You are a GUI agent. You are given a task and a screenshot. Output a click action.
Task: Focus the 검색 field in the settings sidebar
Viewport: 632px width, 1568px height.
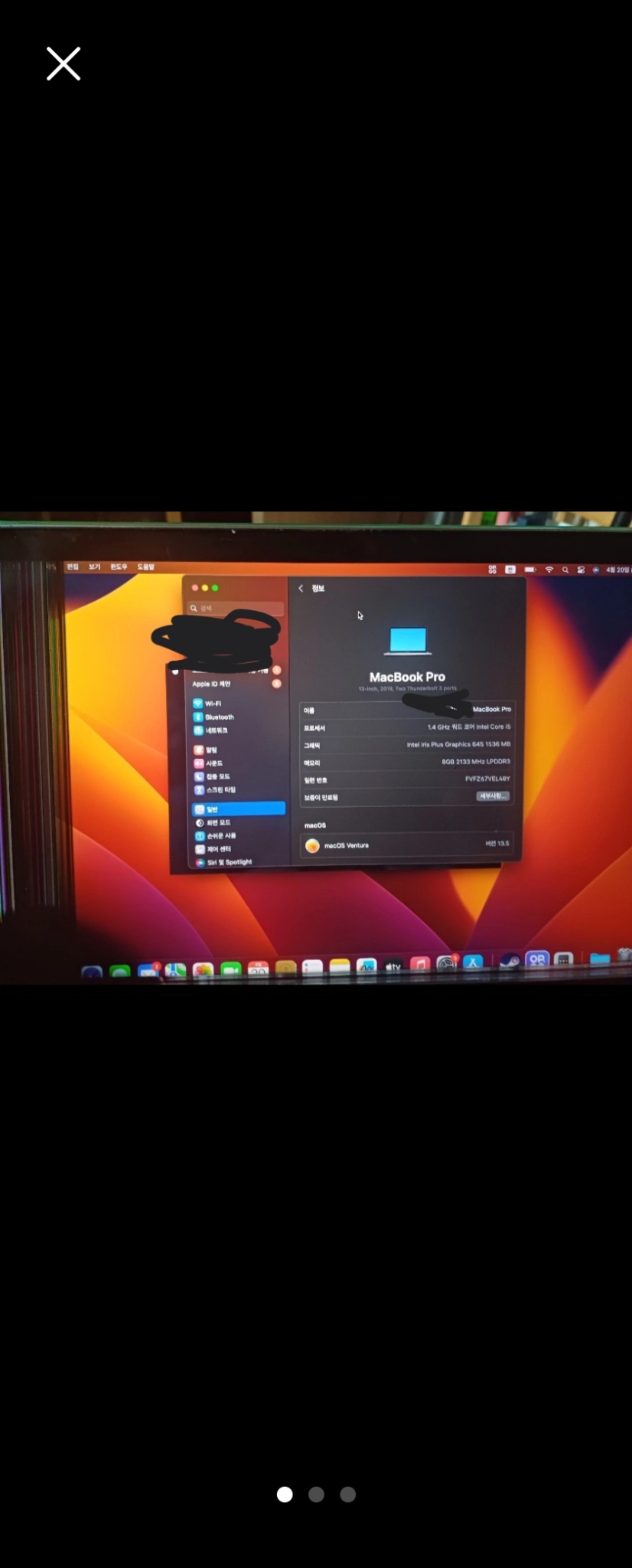236,608
